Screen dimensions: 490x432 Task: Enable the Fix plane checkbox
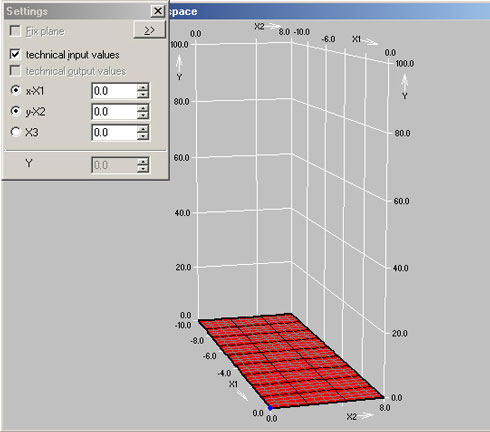point(15,31)
